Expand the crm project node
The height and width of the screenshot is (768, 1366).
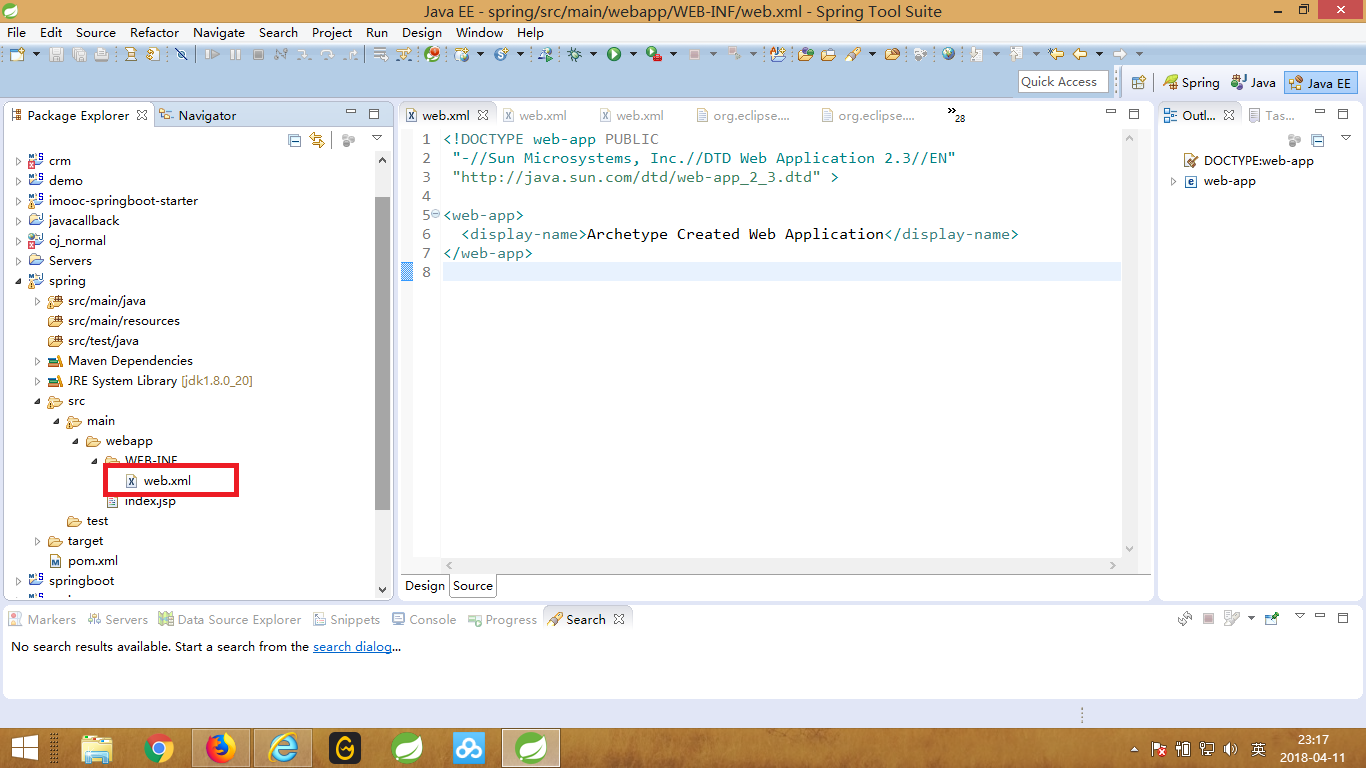(x=18, y=161)
